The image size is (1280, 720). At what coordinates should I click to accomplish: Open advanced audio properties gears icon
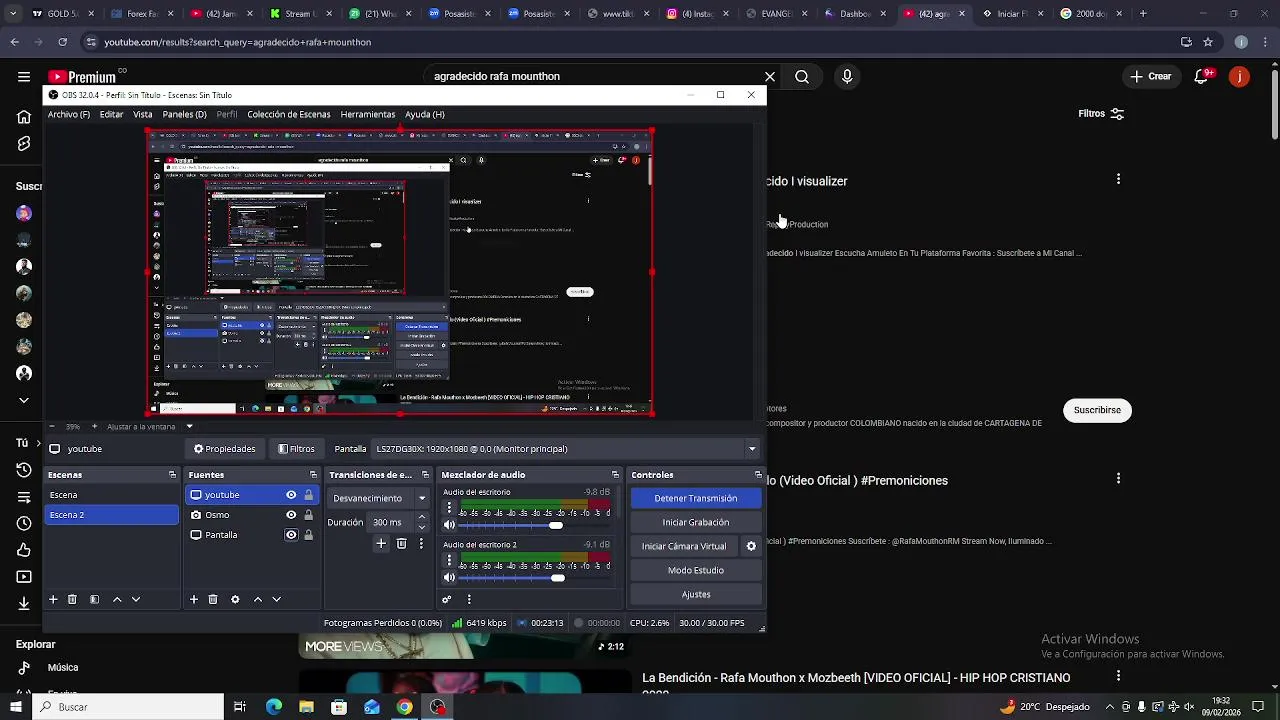click(447, 599)
